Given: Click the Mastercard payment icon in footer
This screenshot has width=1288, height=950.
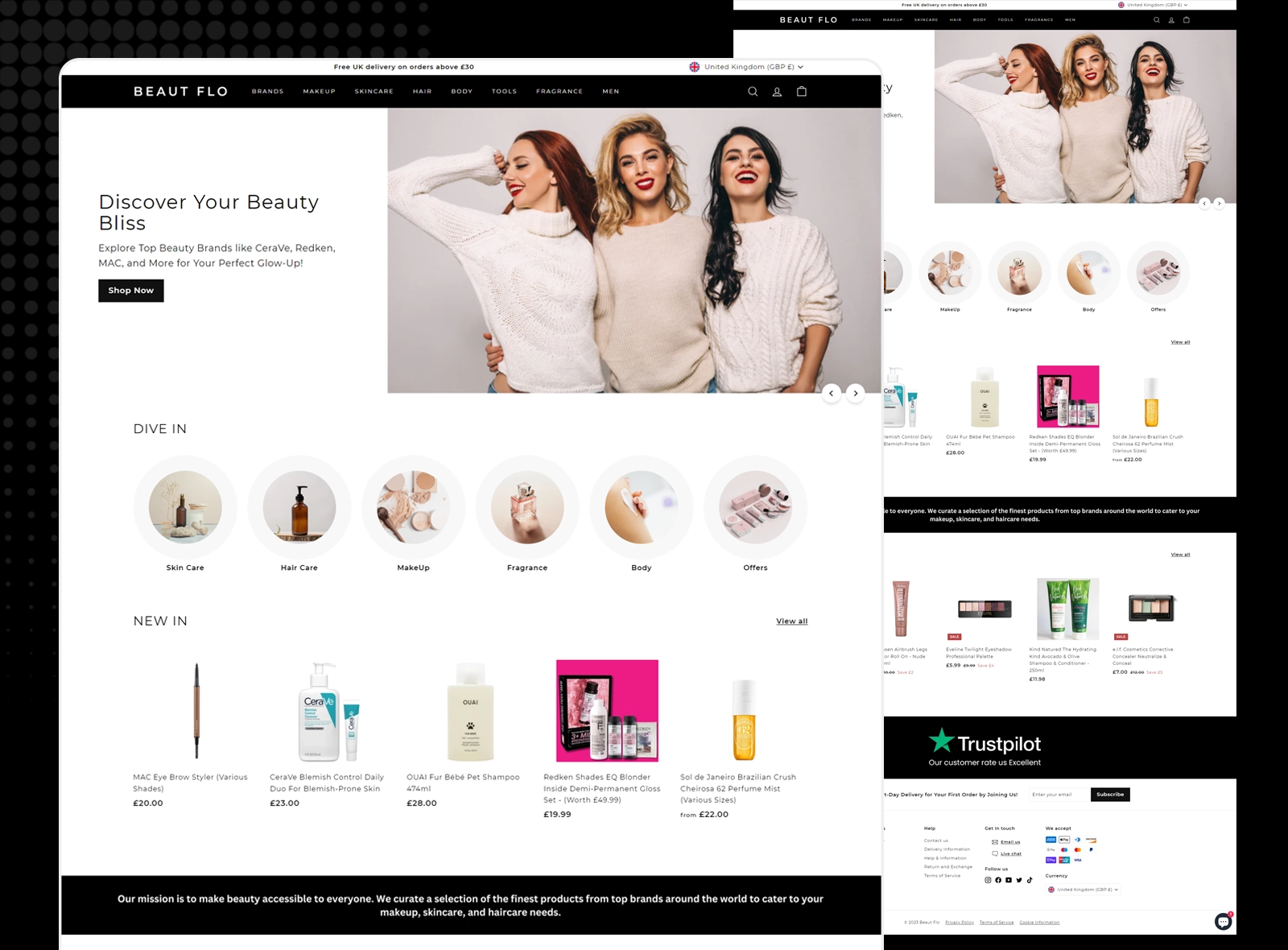Looking at the screenshot, I should click(1078, 850).
